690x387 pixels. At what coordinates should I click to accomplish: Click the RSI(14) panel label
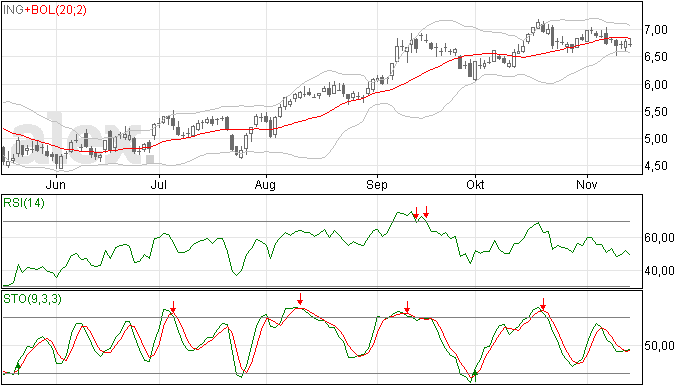[24, 203]
